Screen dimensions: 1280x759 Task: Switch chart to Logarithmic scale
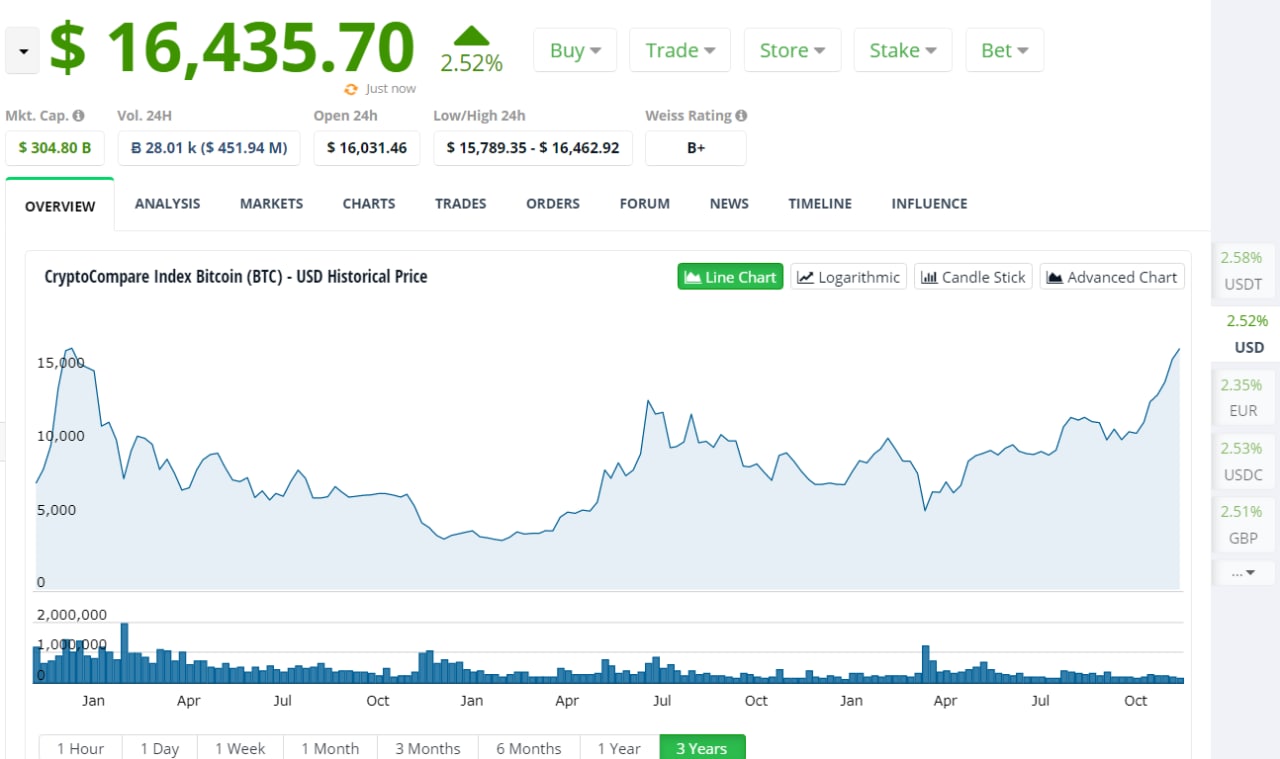pyautogui.click(x=848, y=277)
